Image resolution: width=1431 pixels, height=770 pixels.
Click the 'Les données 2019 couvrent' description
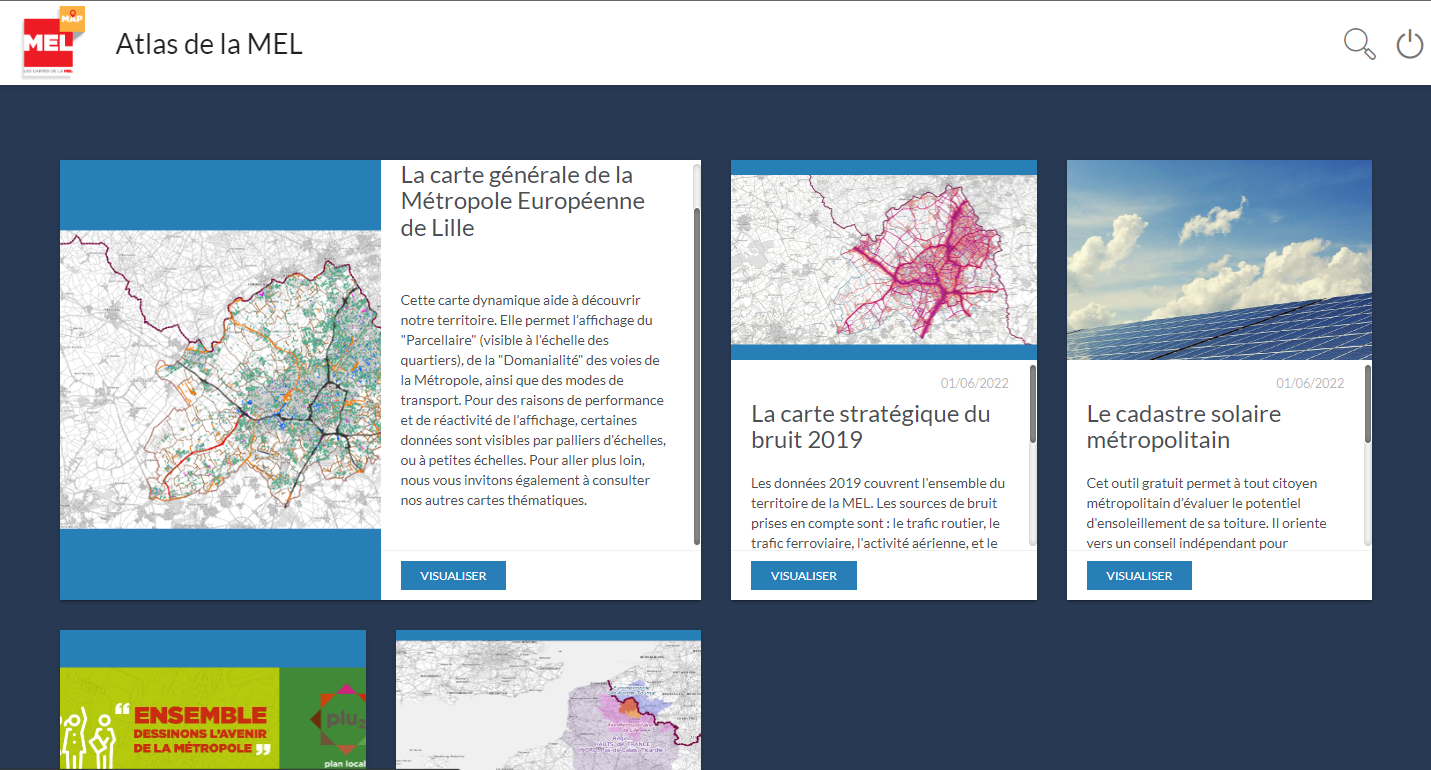[879, 513]
